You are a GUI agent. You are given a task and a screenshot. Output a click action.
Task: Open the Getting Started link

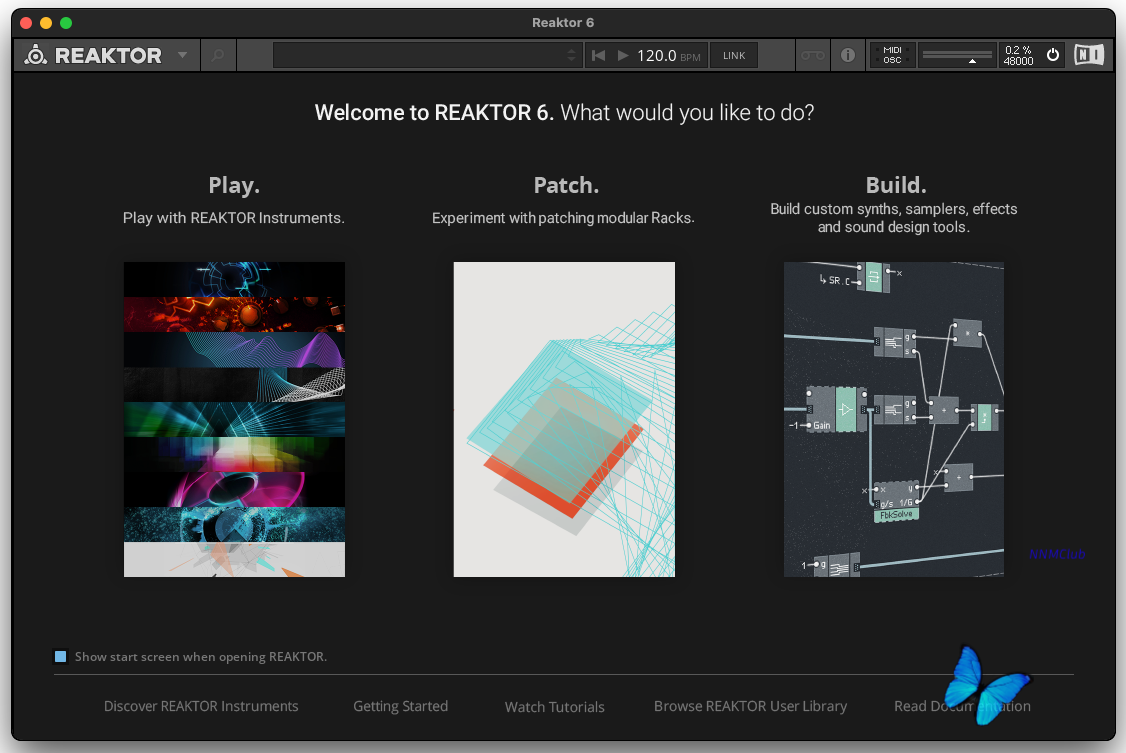click(x=401, y=706)
